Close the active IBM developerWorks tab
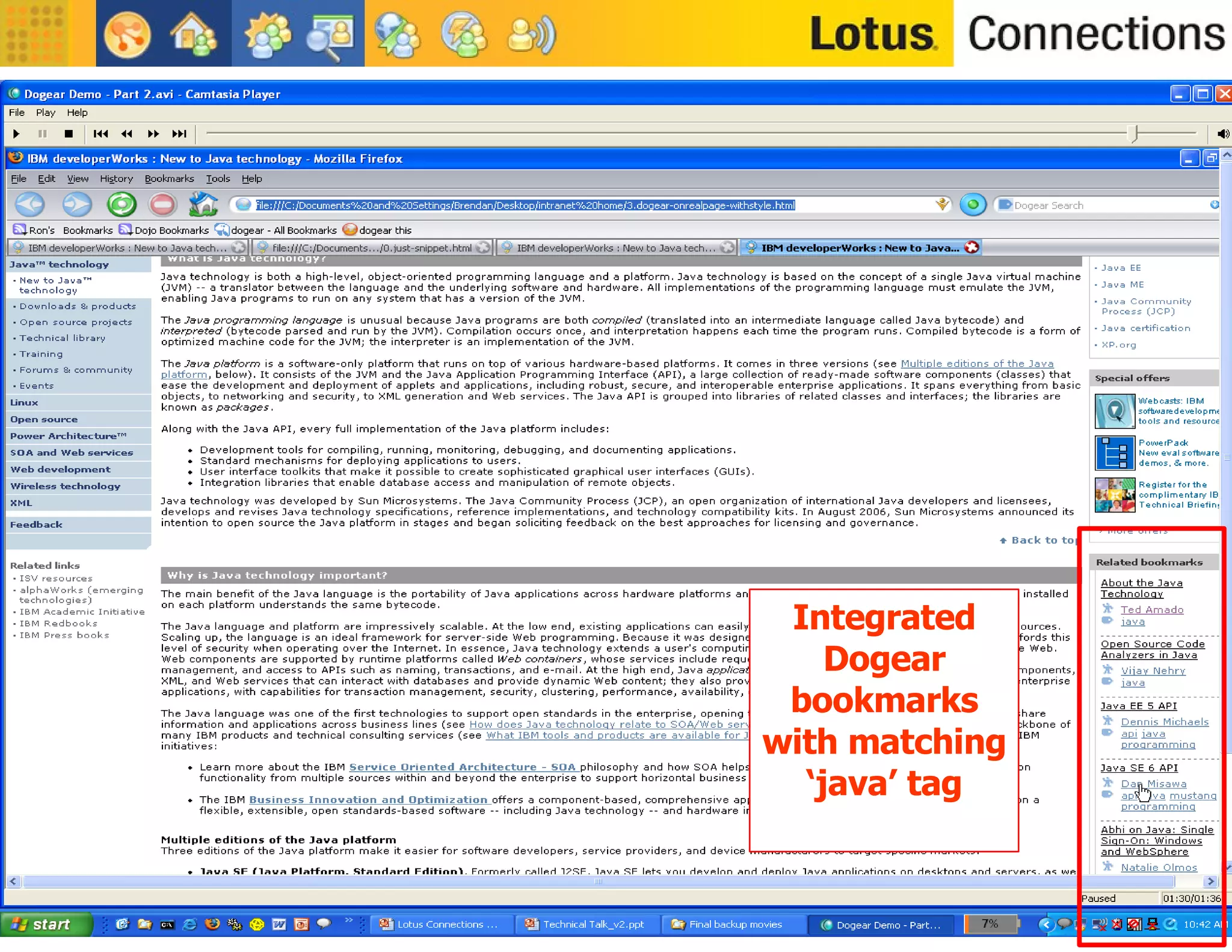Viewport: 1232px width, 952px height. (972, 247)
